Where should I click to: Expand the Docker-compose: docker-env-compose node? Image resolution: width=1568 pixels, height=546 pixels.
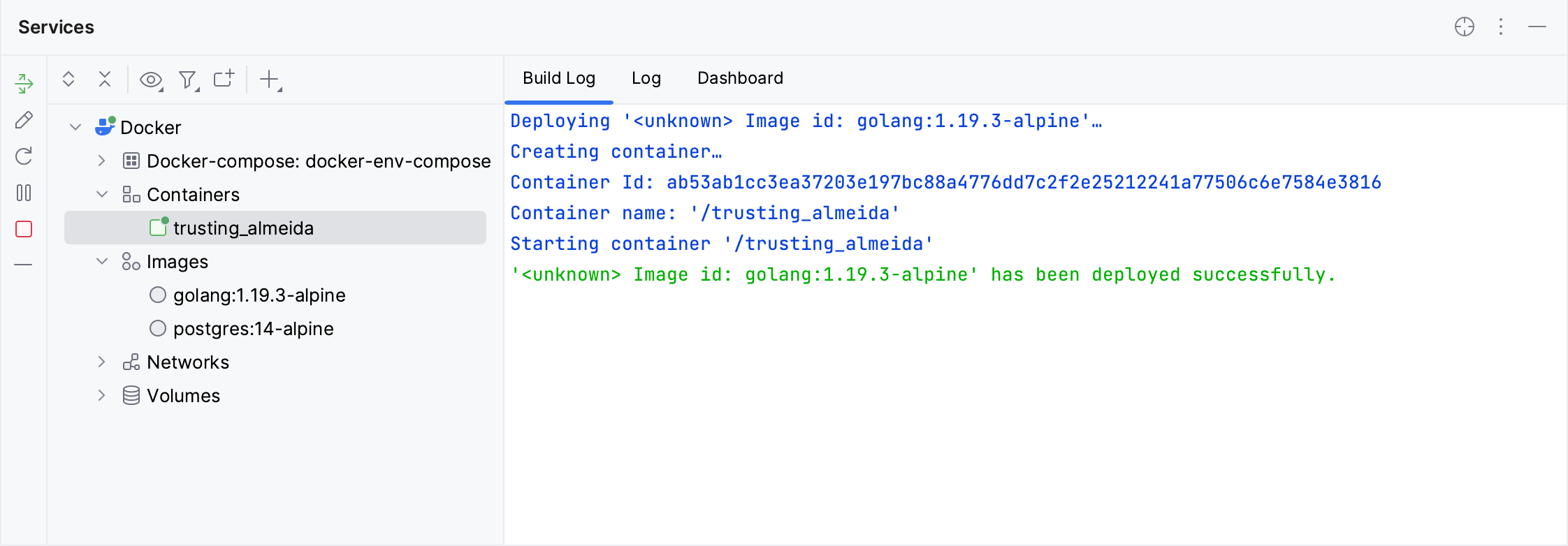(102, 161)
